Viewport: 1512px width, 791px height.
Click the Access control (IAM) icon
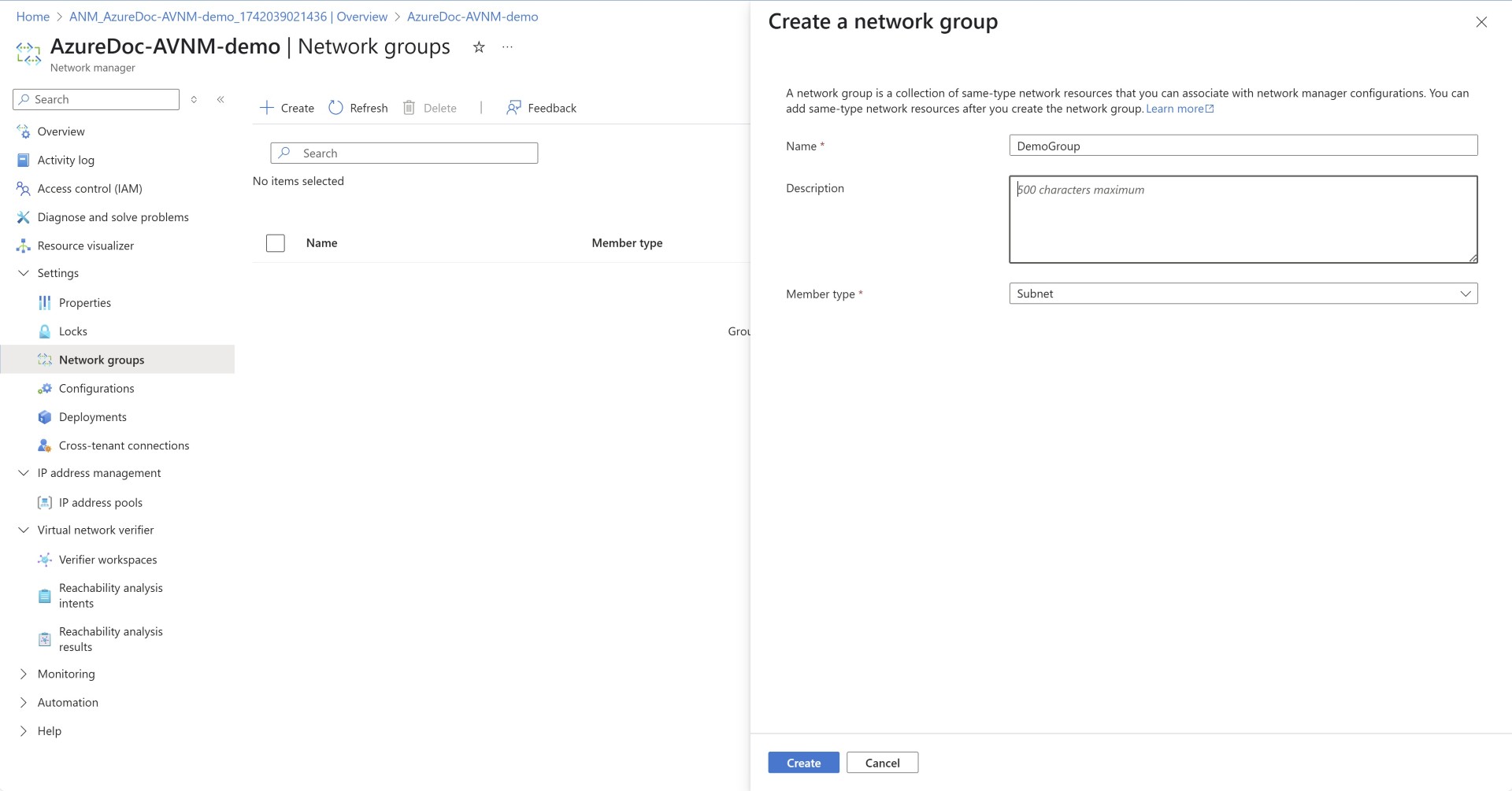[23, 189]
